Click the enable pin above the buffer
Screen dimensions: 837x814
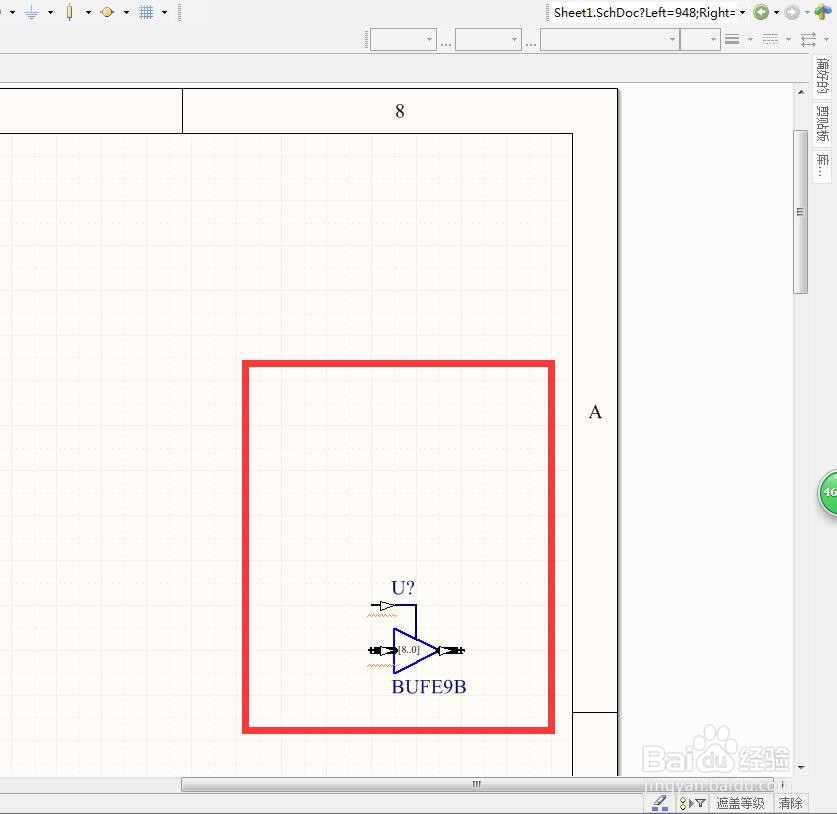tap(383, 605)
